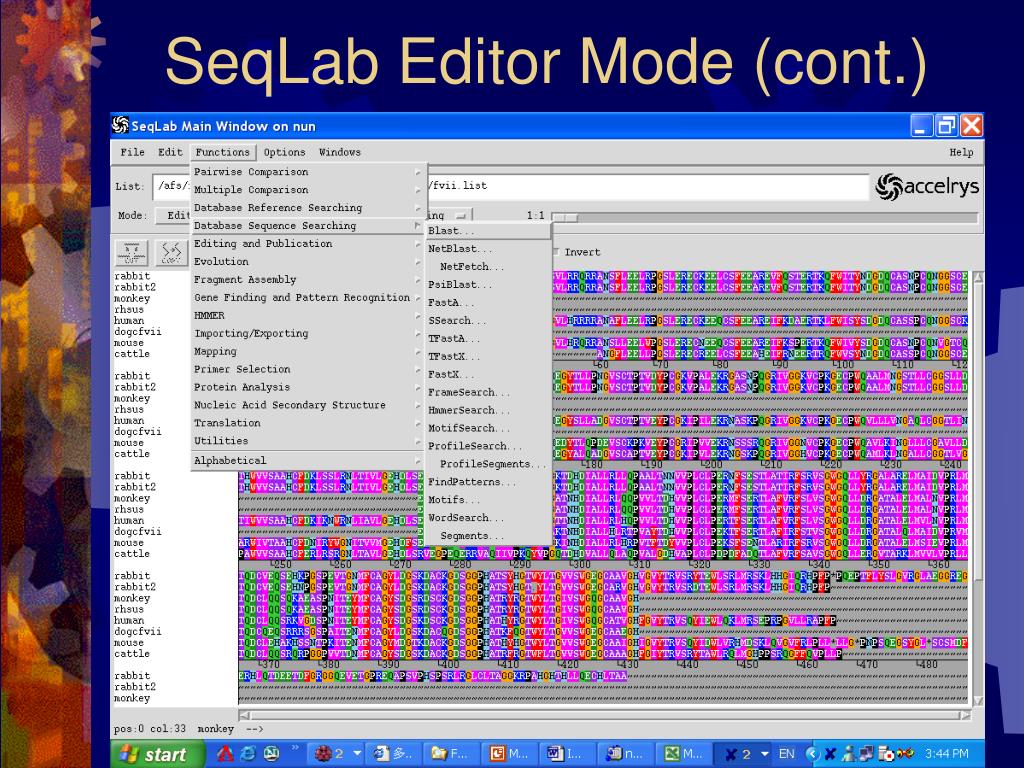The image size is (1024, 768).
Task: Select SSearch... entry
Action: 488,321
